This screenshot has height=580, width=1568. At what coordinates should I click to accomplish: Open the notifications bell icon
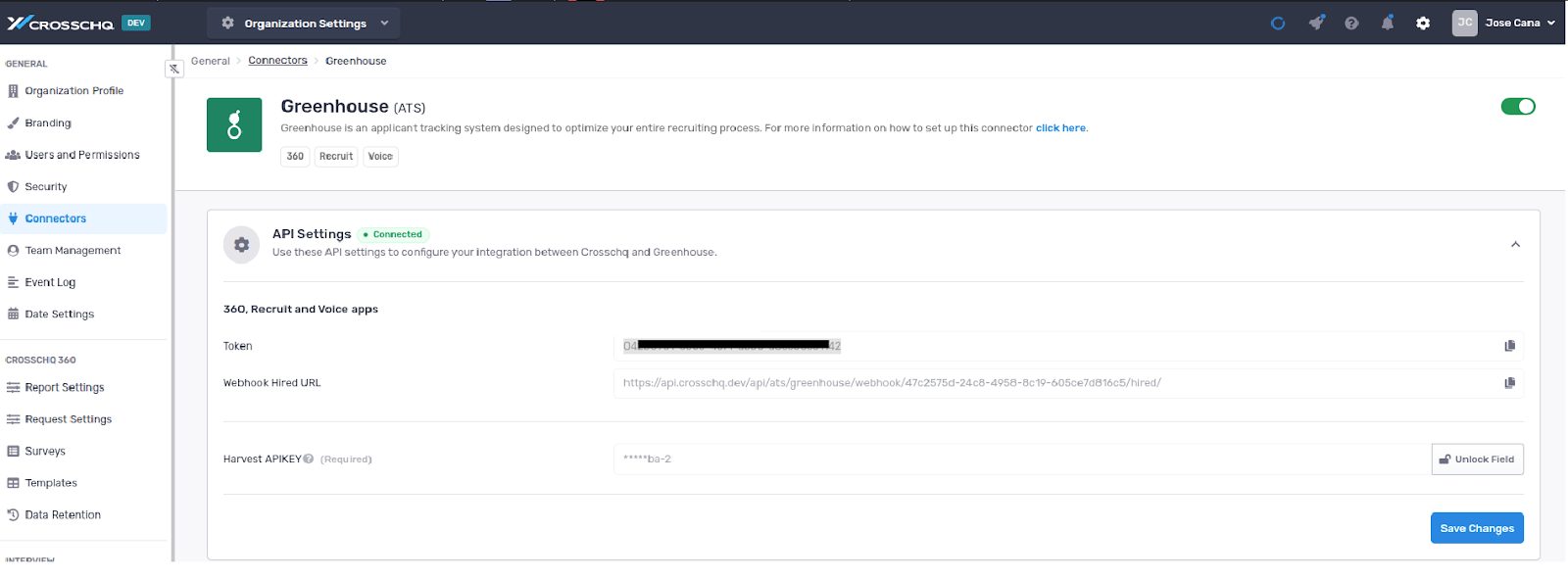click(1387, 23)
